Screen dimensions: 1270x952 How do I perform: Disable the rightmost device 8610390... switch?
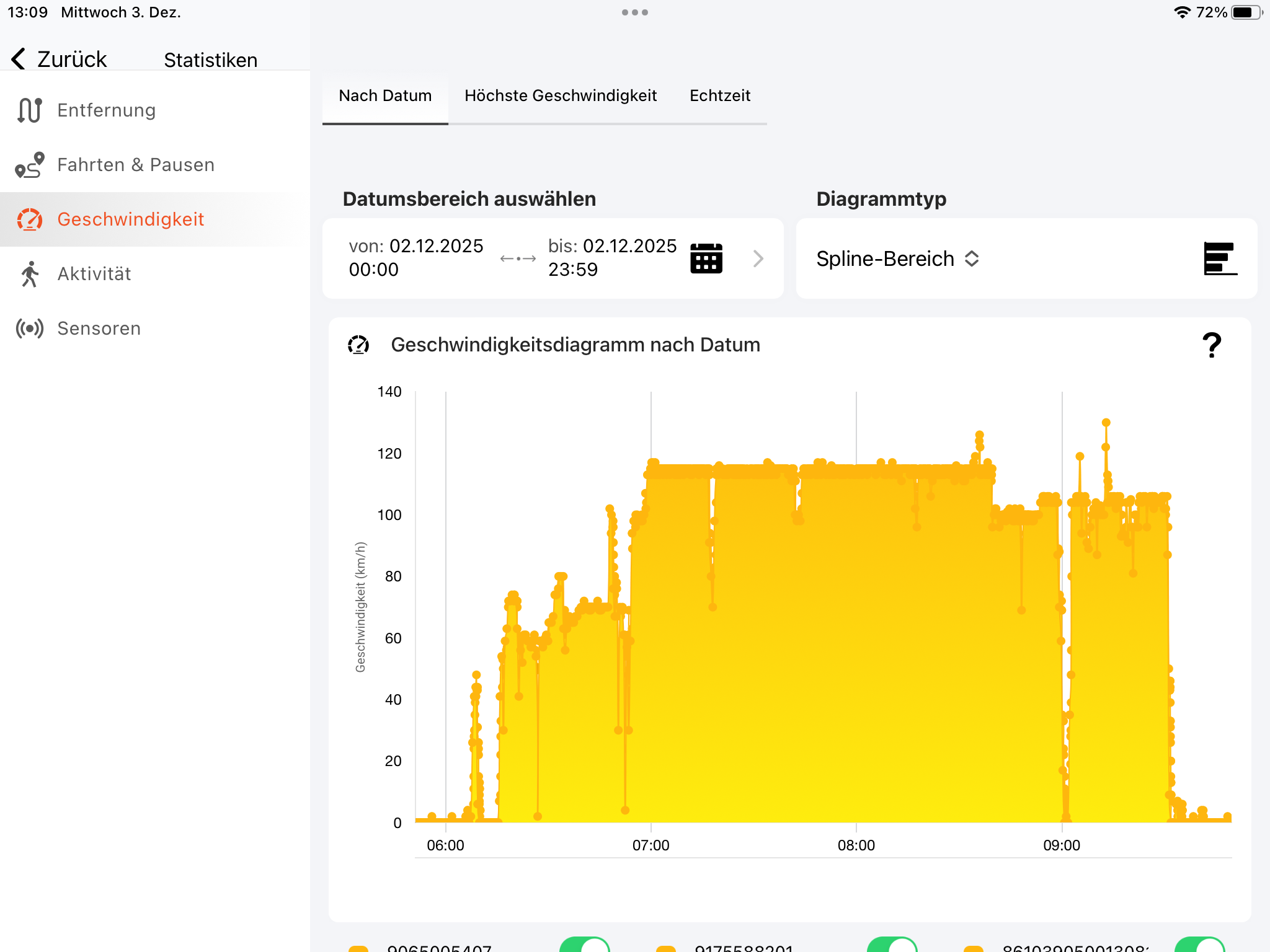click(x=1199, y=946)
